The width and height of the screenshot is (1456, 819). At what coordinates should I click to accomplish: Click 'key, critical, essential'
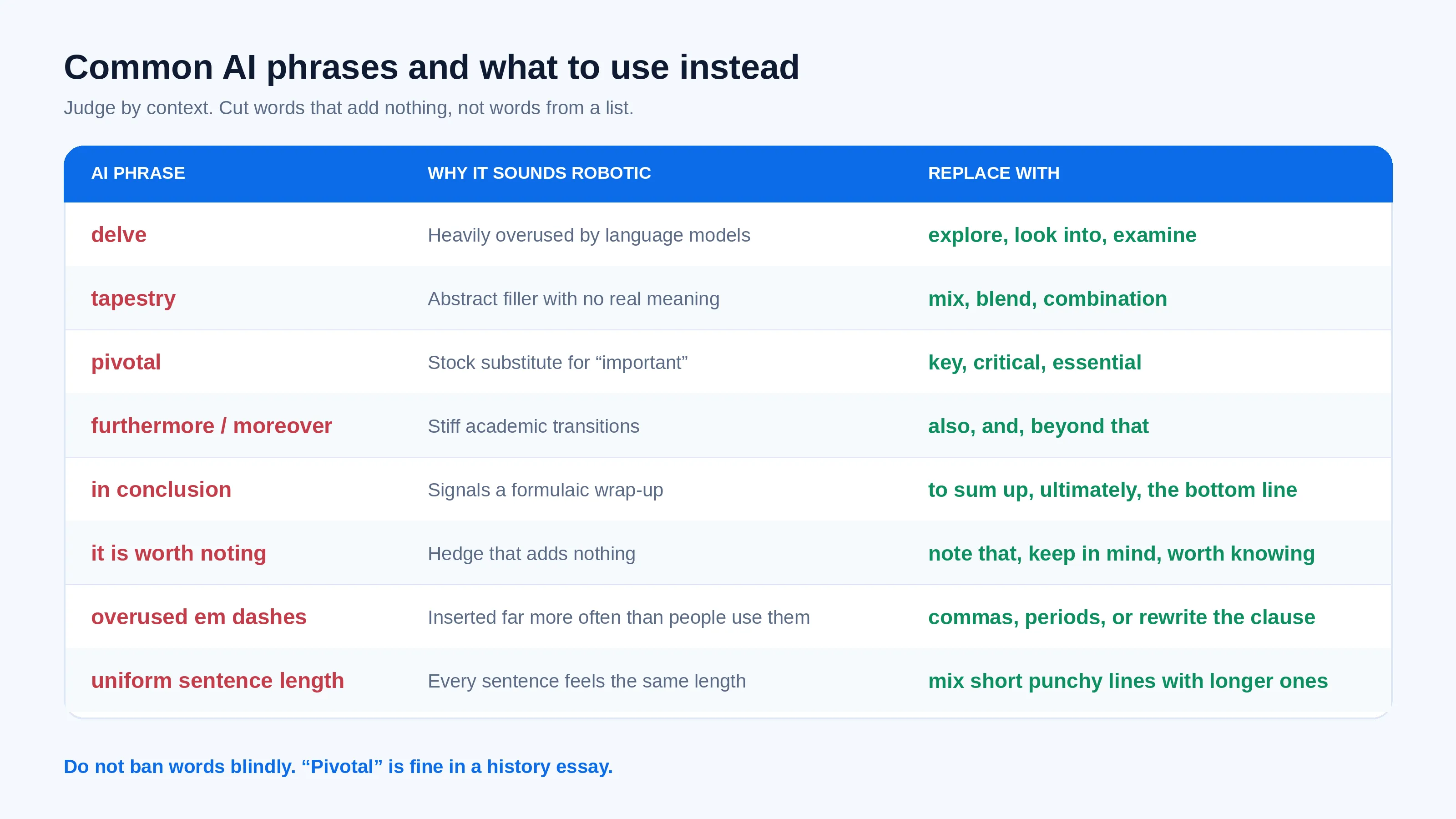[1034, 362]
